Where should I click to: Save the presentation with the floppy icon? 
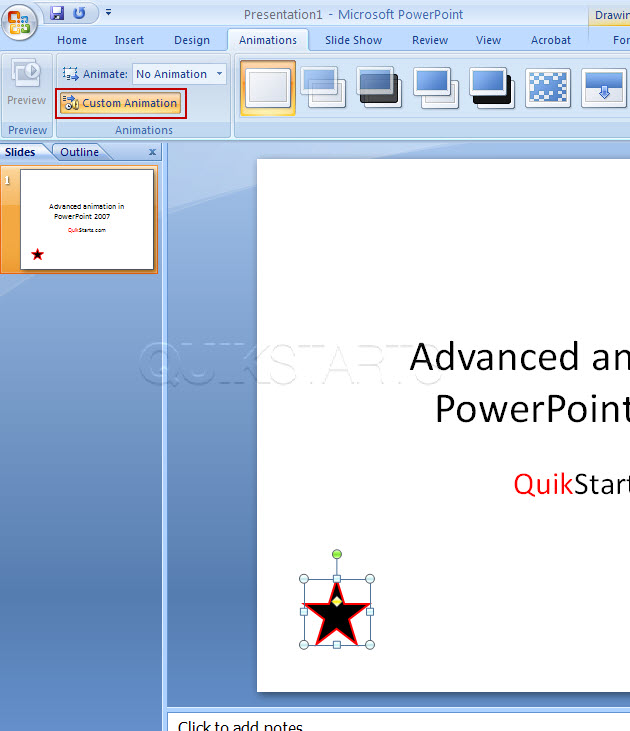(x=57, y=13)
